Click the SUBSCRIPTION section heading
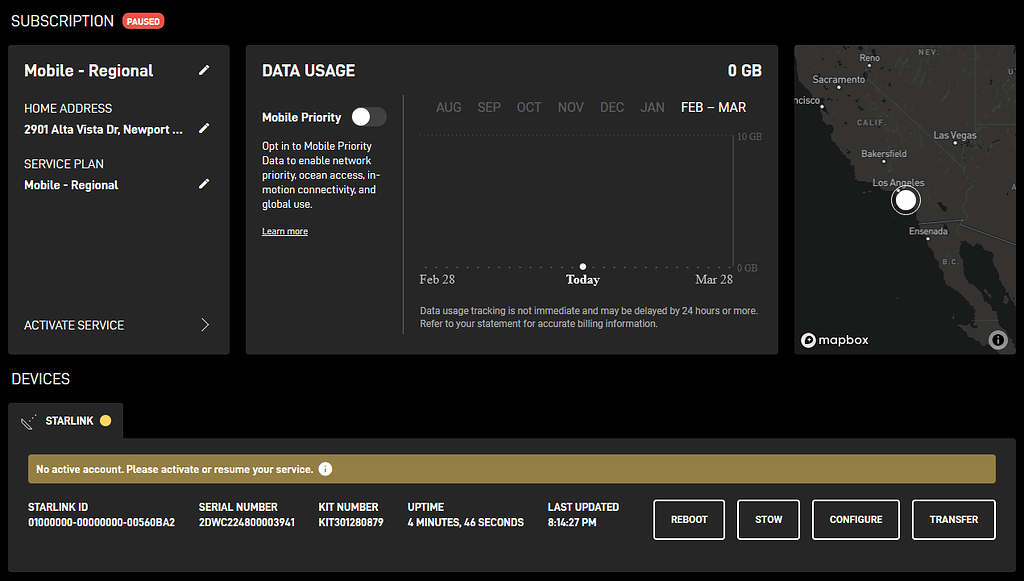 (x=63, y=21)
